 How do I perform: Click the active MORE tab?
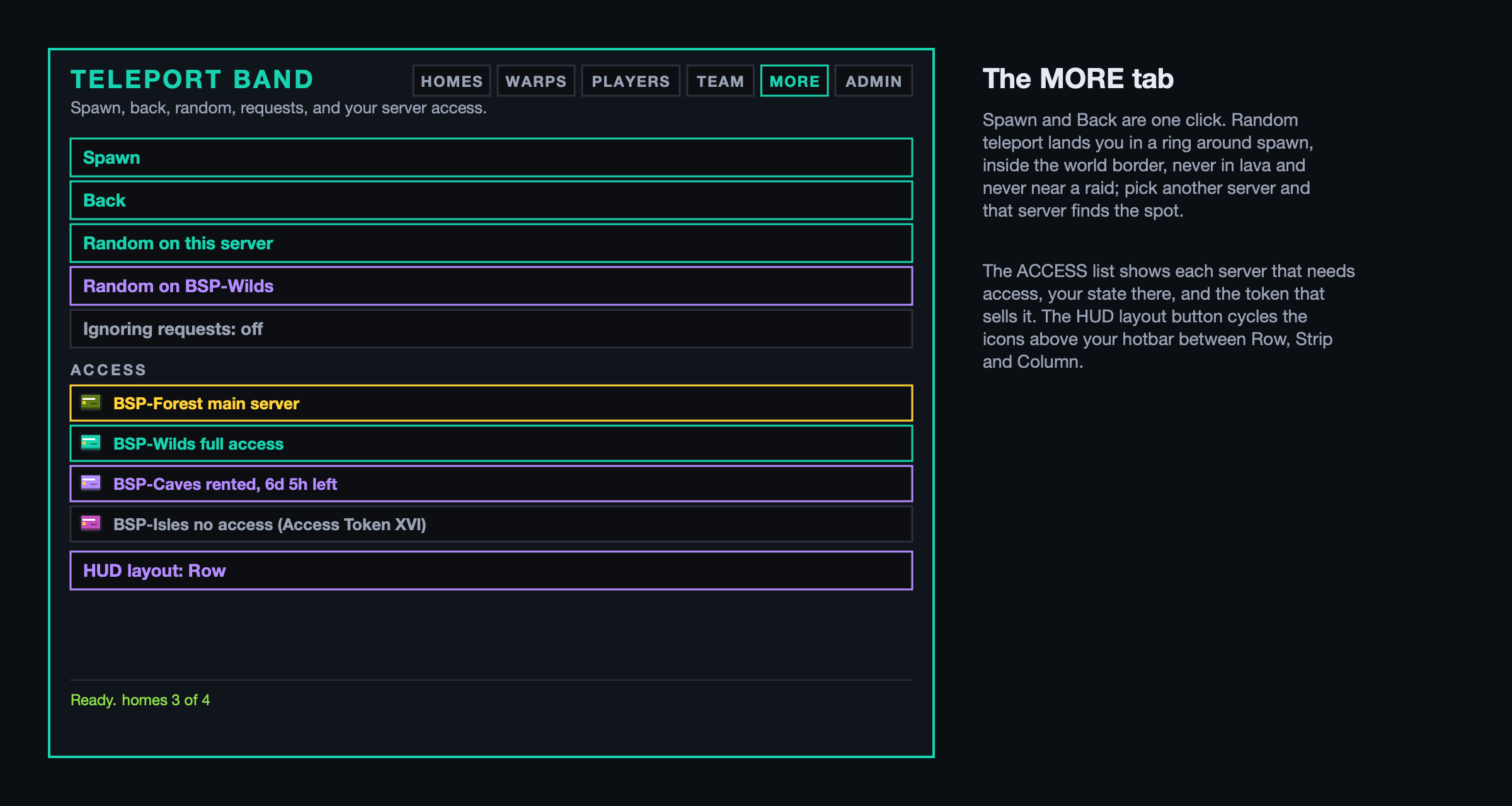tap(794, 81)
